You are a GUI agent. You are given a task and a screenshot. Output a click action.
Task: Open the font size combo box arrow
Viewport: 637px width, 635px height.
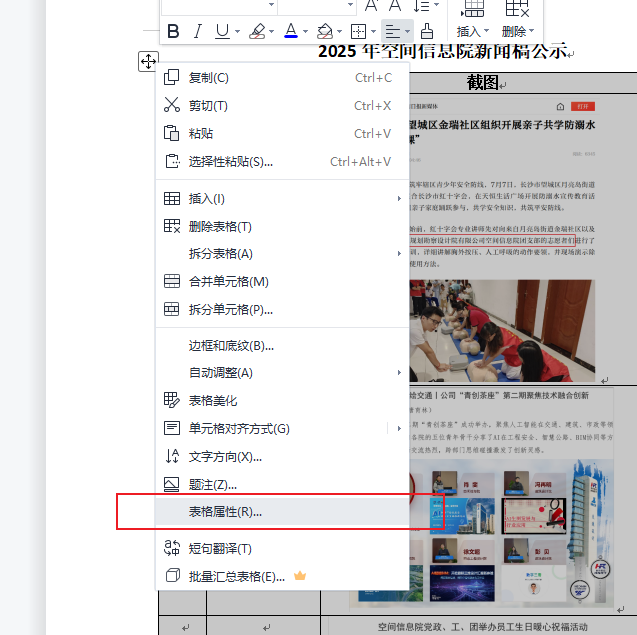pos(350,5)
